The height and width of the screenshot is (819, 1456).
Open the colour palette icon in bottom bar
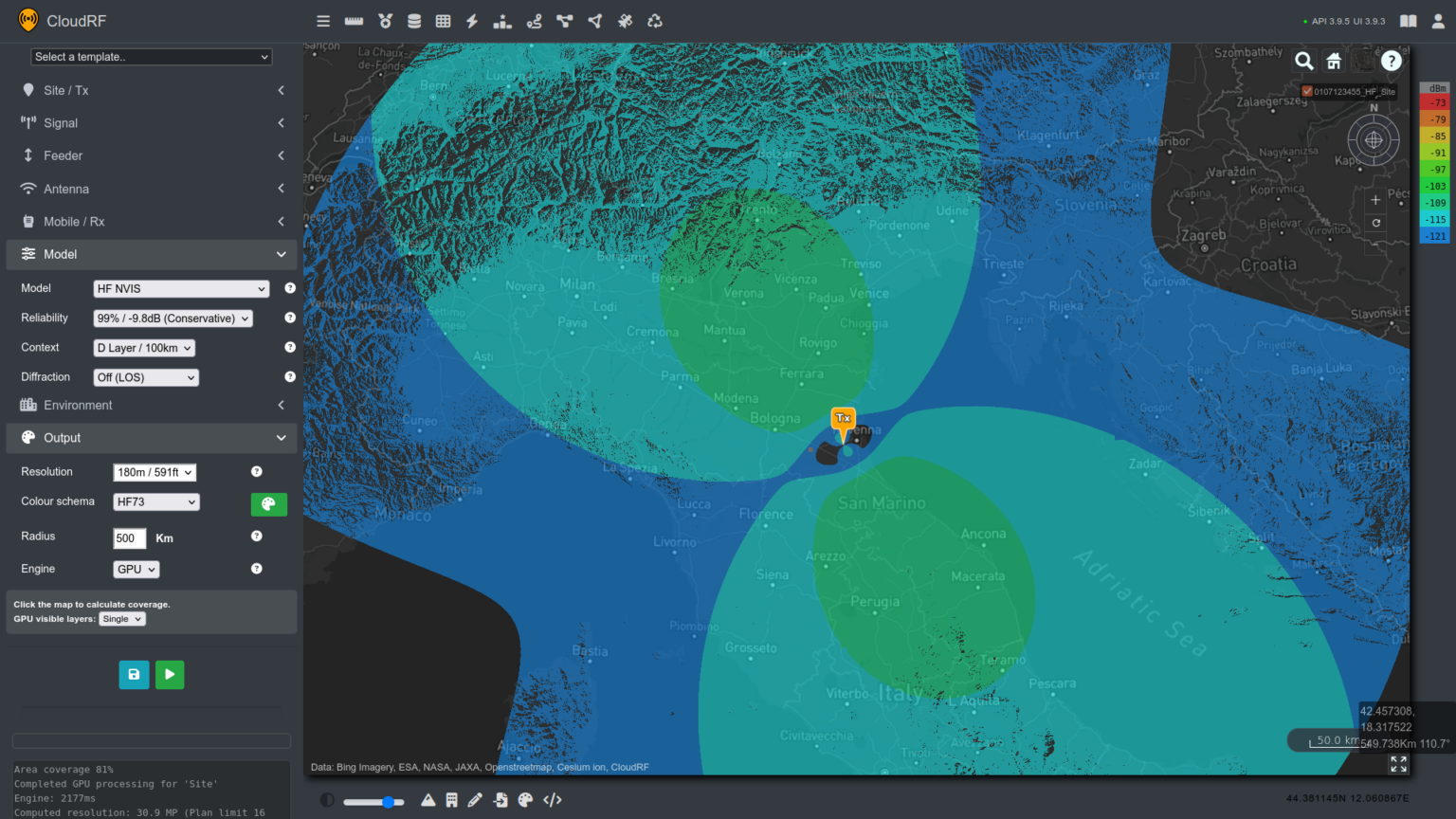coord(525,800)
